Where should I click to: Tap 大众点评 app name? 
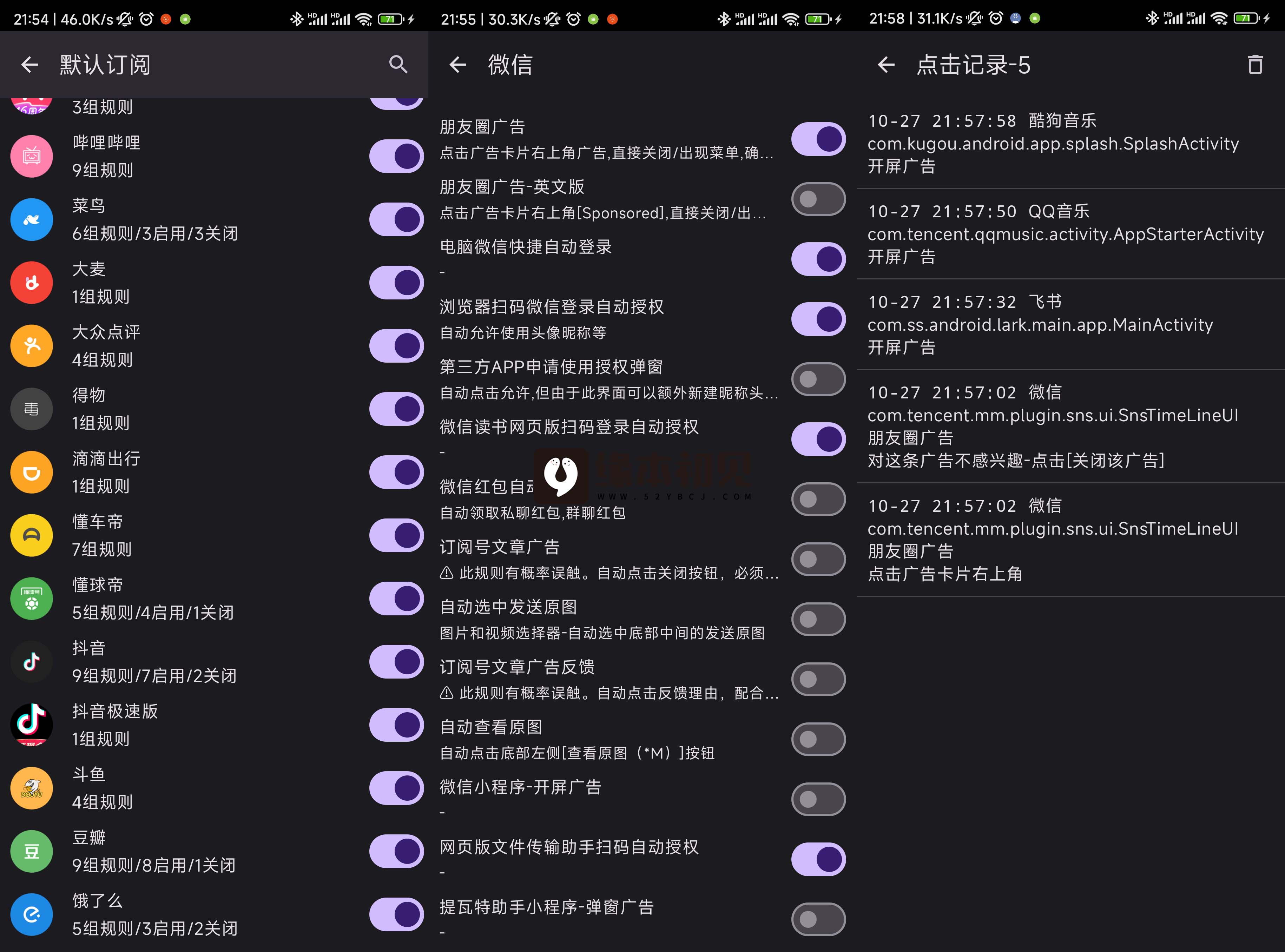(x=107, y=332)
